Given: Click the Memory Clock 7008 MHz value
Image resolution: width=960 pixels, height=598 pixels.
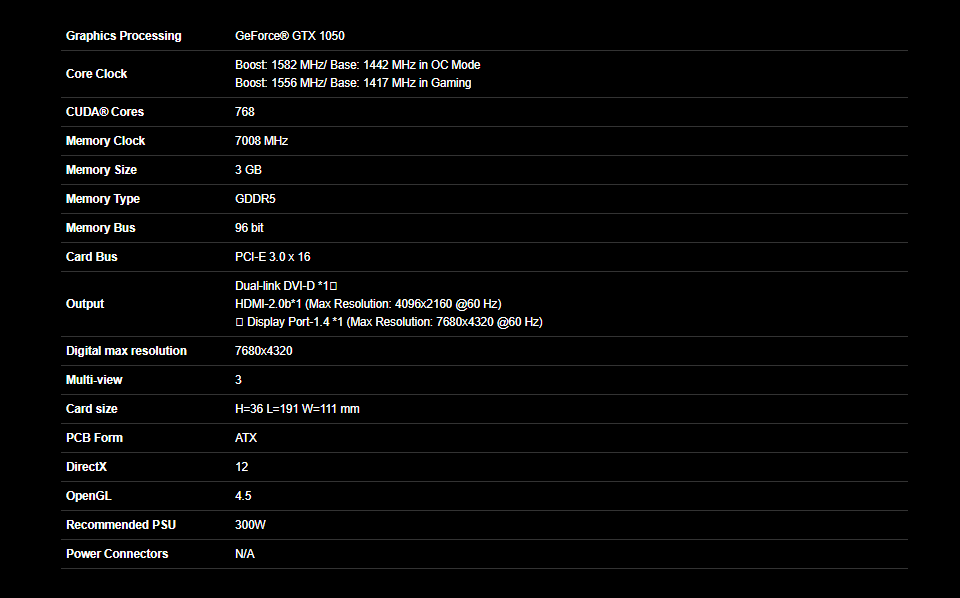Looking at the screenshot, I should (261, 141).
